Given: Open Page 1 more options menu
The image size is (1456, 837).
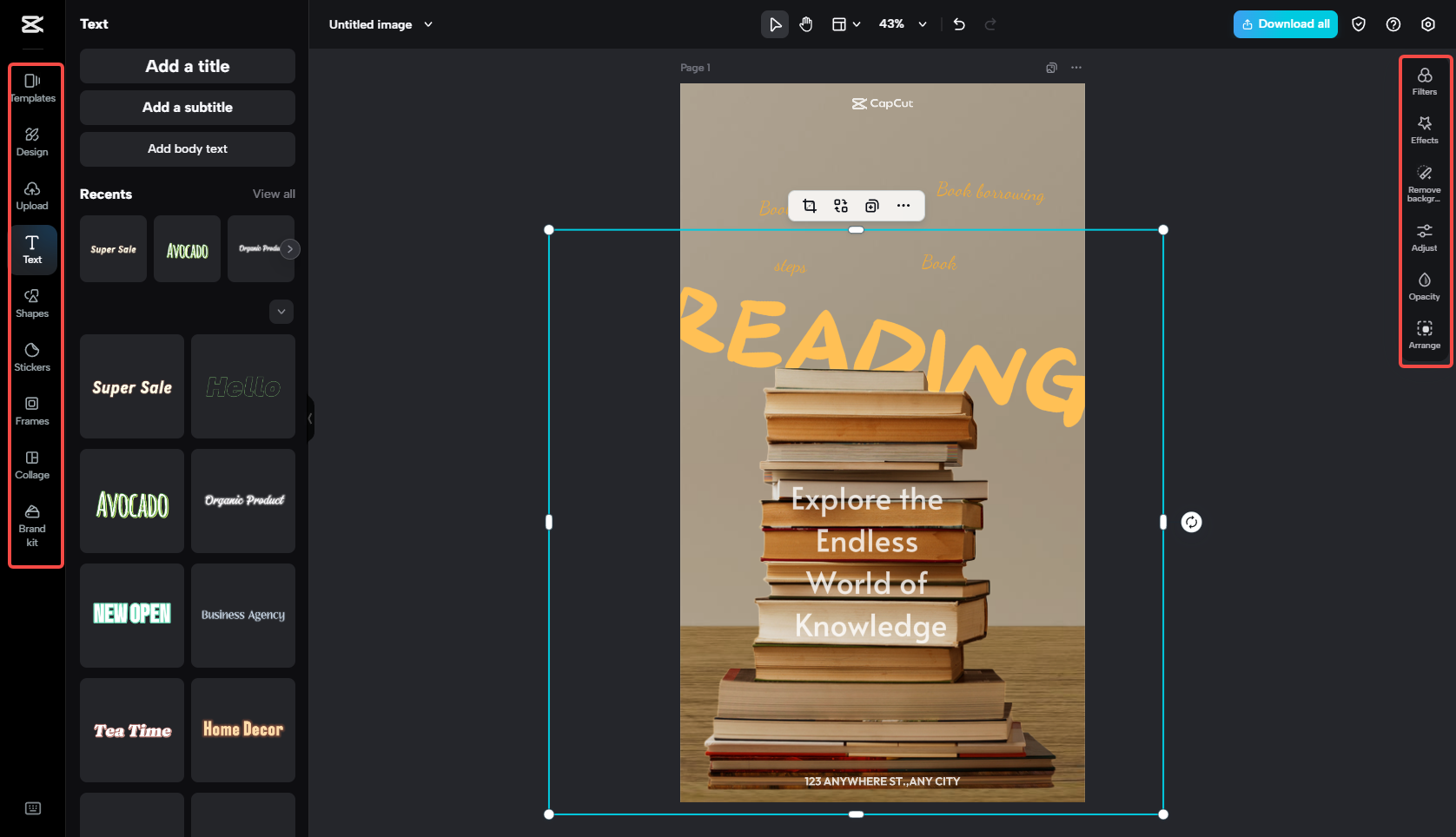Looking at the screenshot, I should pos(1076,67).
